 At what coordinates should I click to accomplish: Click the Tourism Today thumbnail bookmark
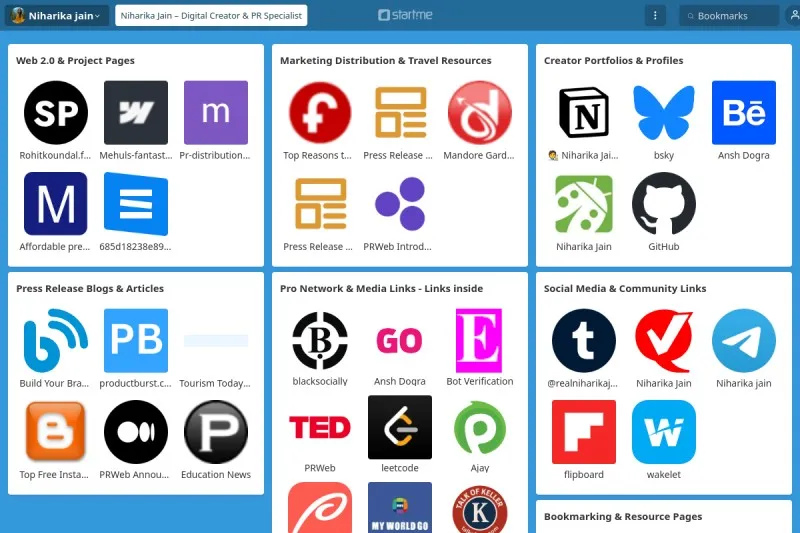(x=216, y=341)
